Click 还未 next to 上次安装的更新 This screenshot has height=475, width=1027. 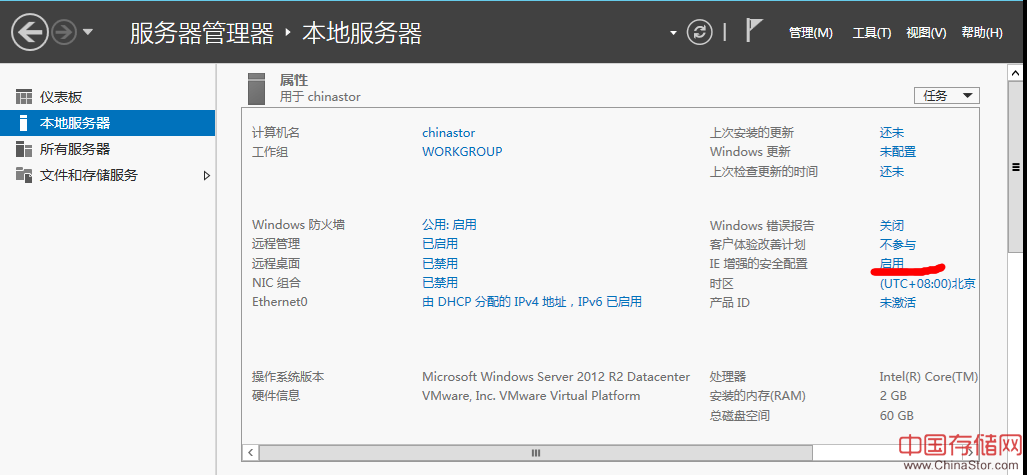click(x=891, y=132)
